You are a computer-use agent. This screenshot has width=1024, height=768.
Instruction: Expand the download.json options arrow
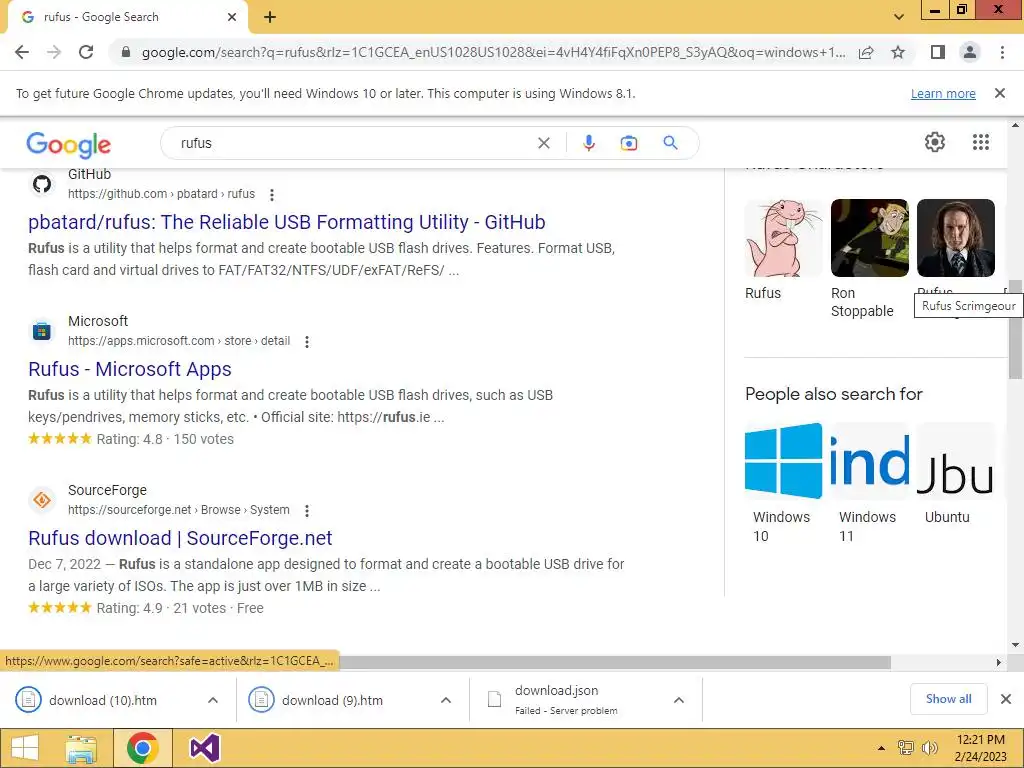tap(679, 700)
